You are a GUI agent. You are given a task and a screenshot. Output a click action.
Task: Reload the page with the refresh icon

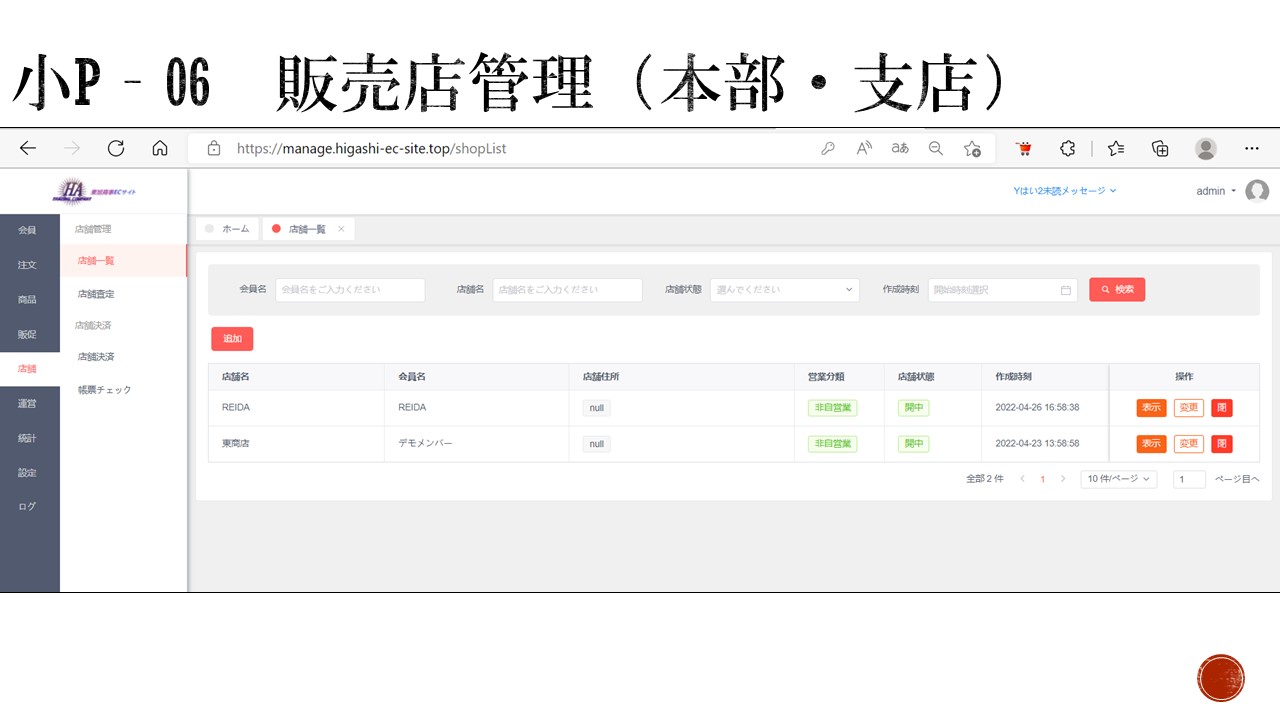coord(116,148)
